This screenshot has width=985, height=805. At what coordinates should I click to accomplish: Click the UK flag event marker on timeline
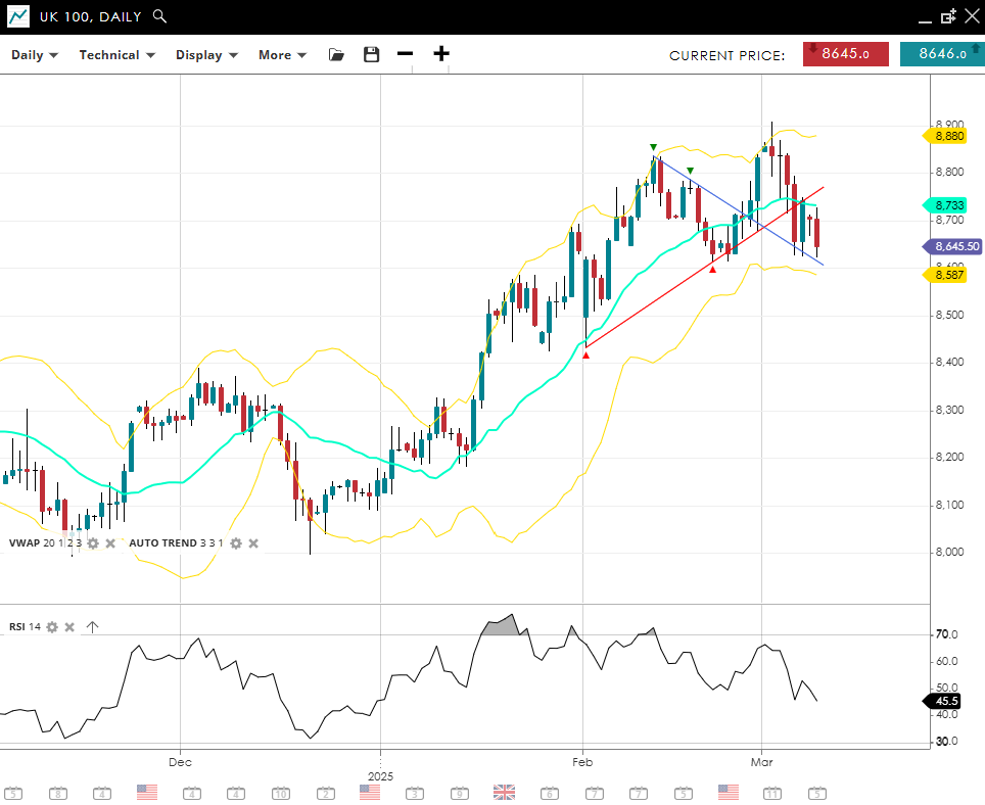pos(504,792)
